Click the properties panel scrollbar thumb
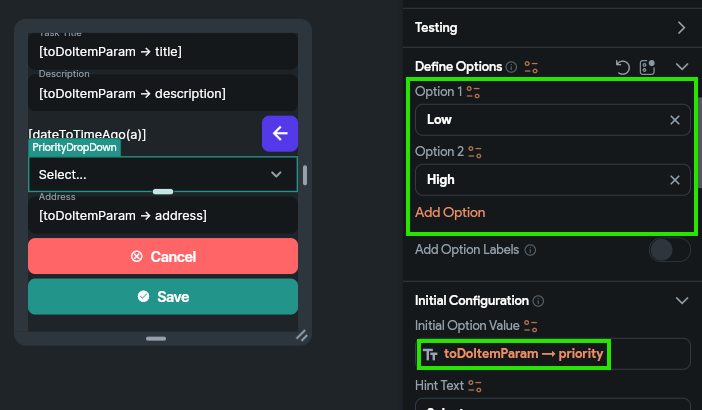Image resolution: width=702 pixels, height=410 pixels. click(x=700, y=142)
